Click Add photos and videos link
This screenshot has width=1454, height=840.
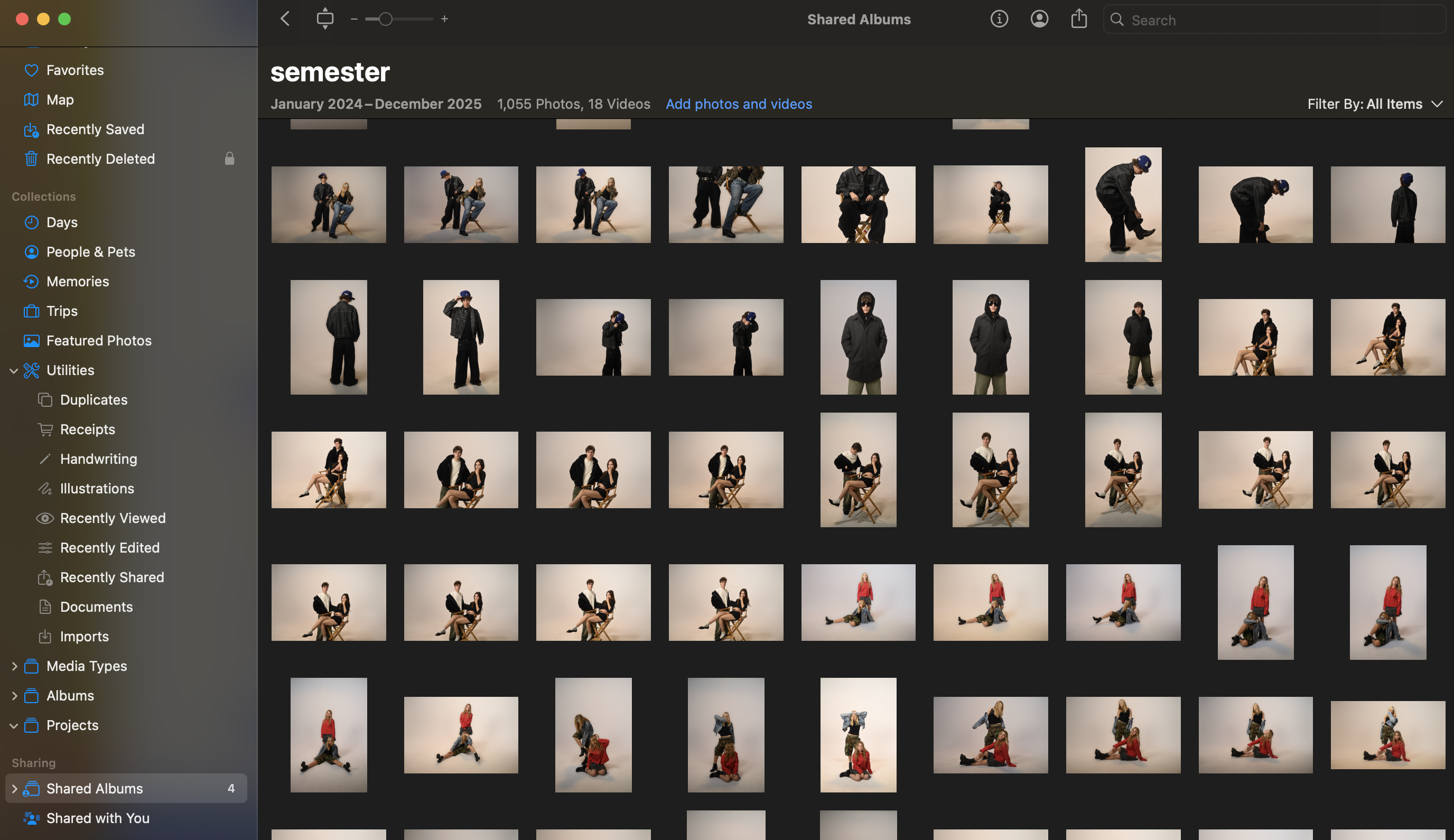(x=739, y=105)
